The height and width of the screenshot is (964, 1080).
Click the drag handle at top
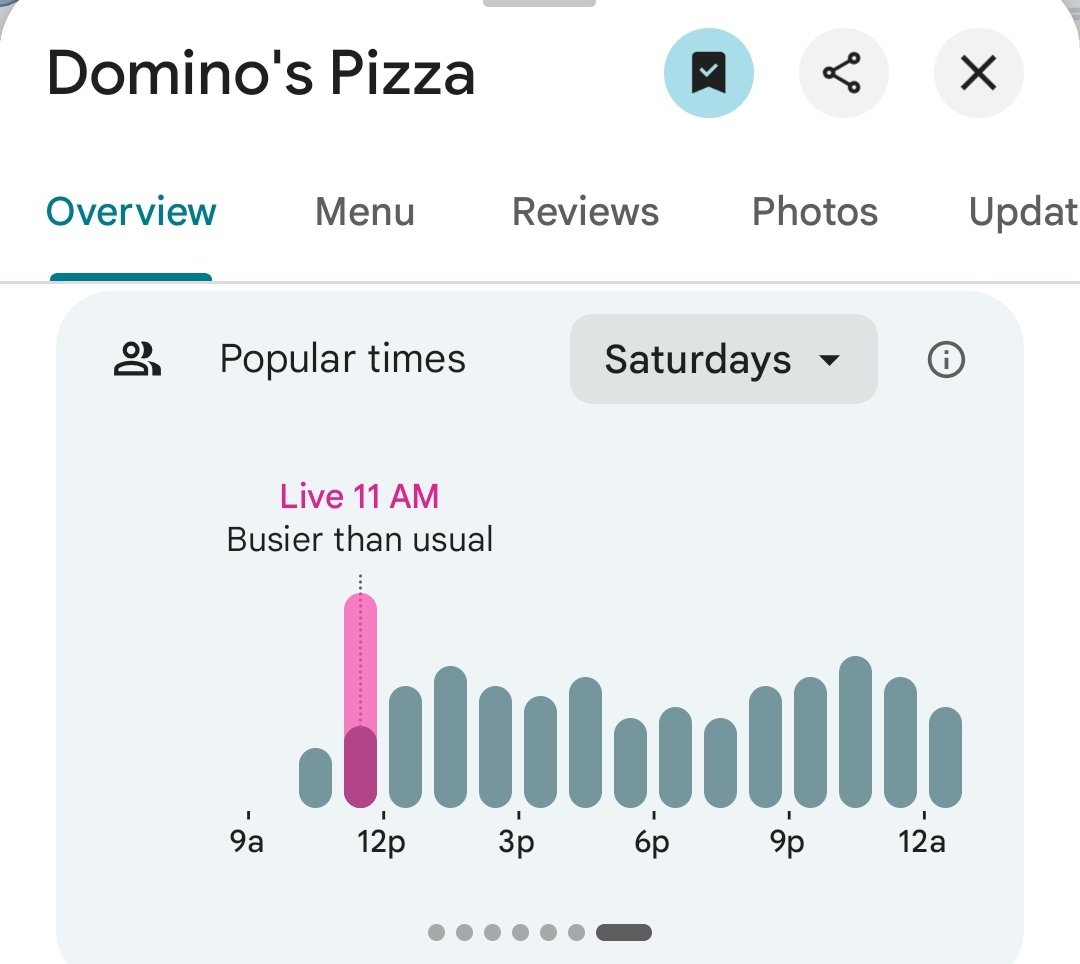tap(539, 3)
